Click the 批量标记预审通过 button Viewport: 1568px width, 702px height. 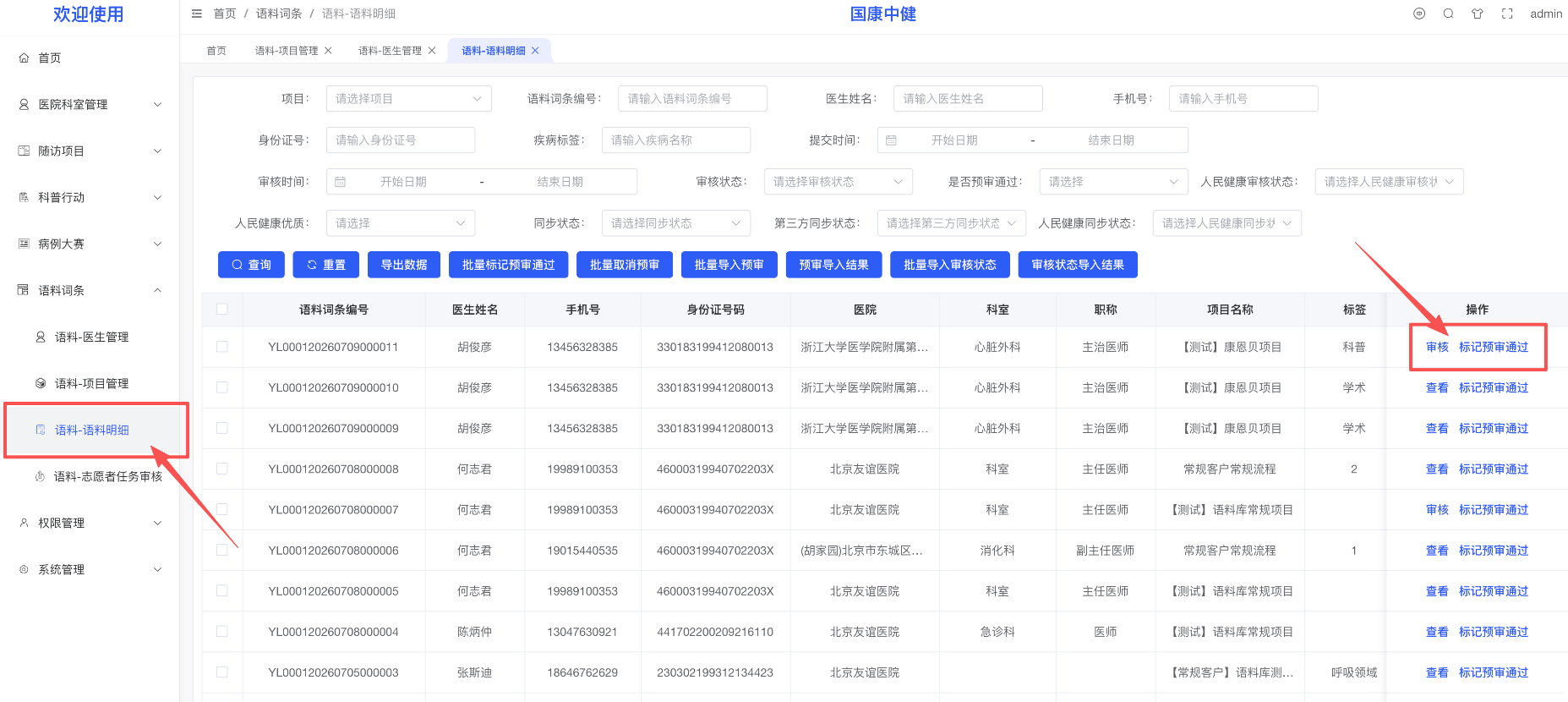tap(509, 265)
